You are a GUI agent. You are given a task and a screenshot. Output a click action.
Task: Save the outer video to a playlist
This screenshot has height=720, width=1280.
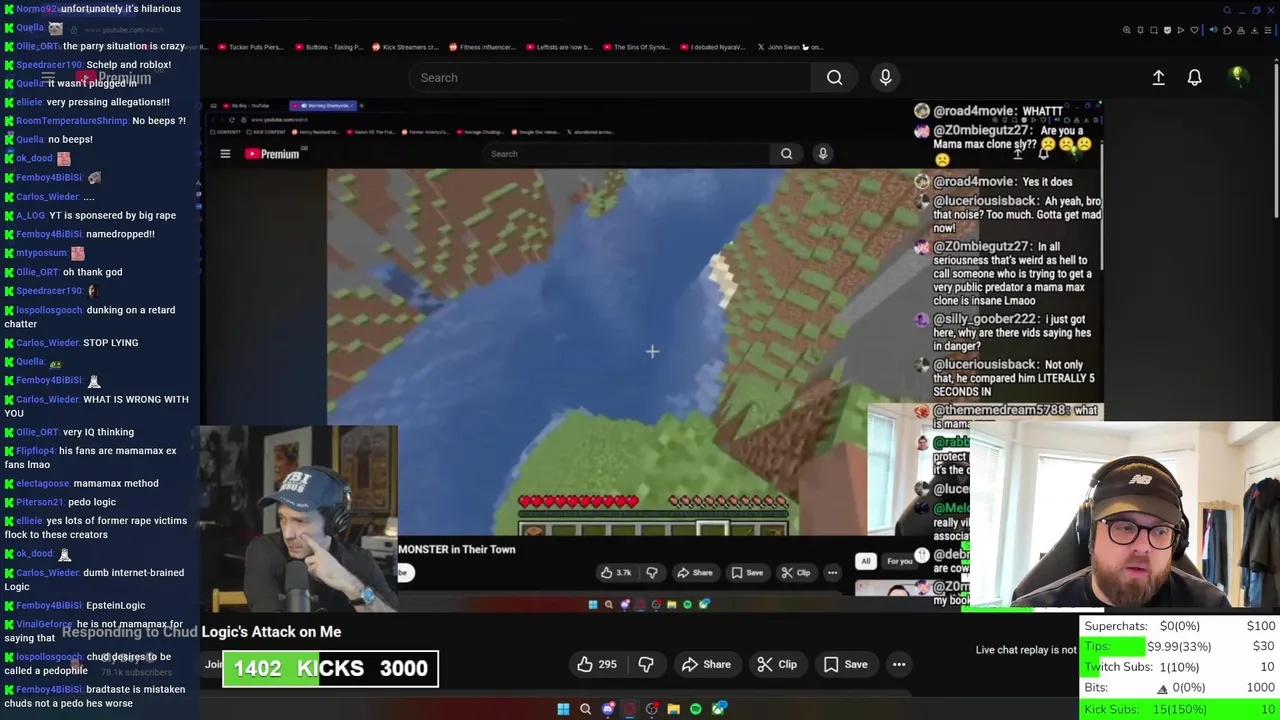846,664
